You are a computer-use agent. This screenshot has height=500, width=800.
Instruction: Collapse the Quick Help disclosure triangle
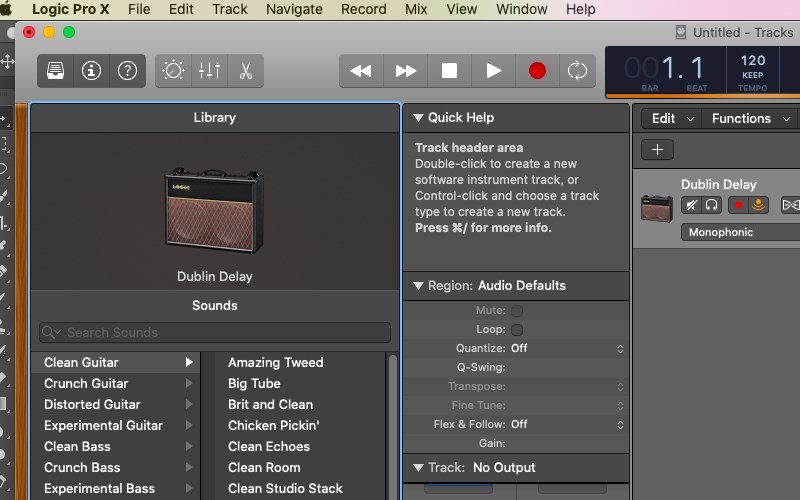tap(418, 118)
